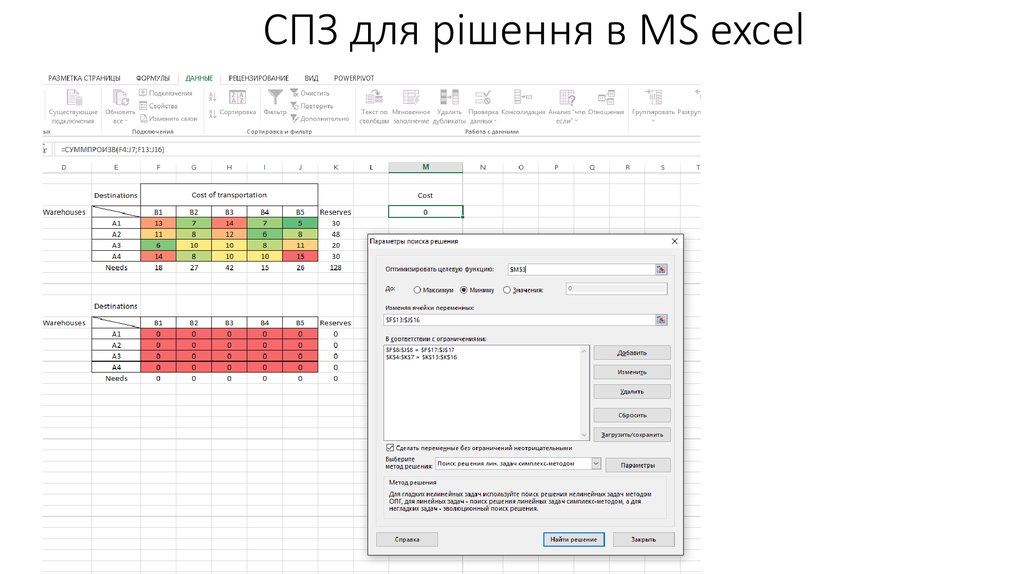Click Edit Links (Изменить связи)
The image size is (1024, 574).
[168, 119]
